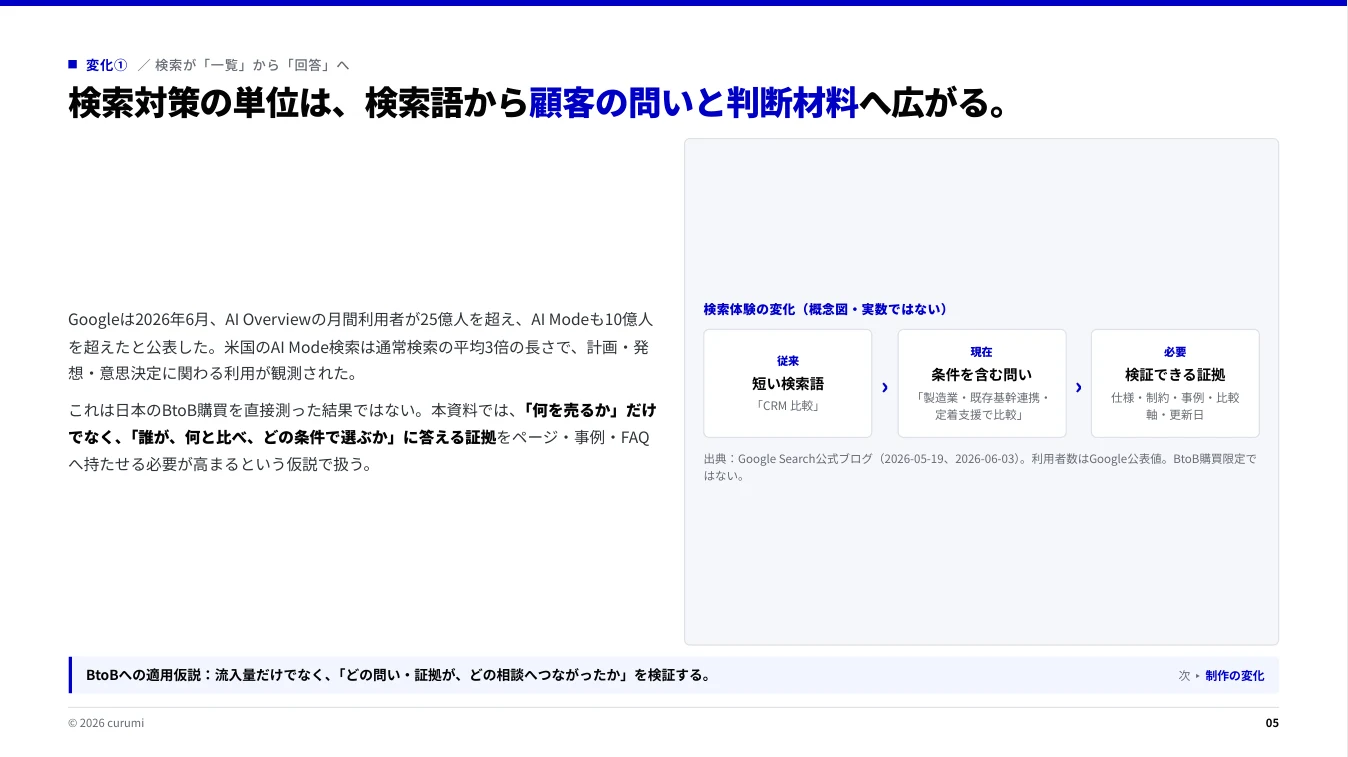Click the © 2026 curumi footer text

coord(106,722)
